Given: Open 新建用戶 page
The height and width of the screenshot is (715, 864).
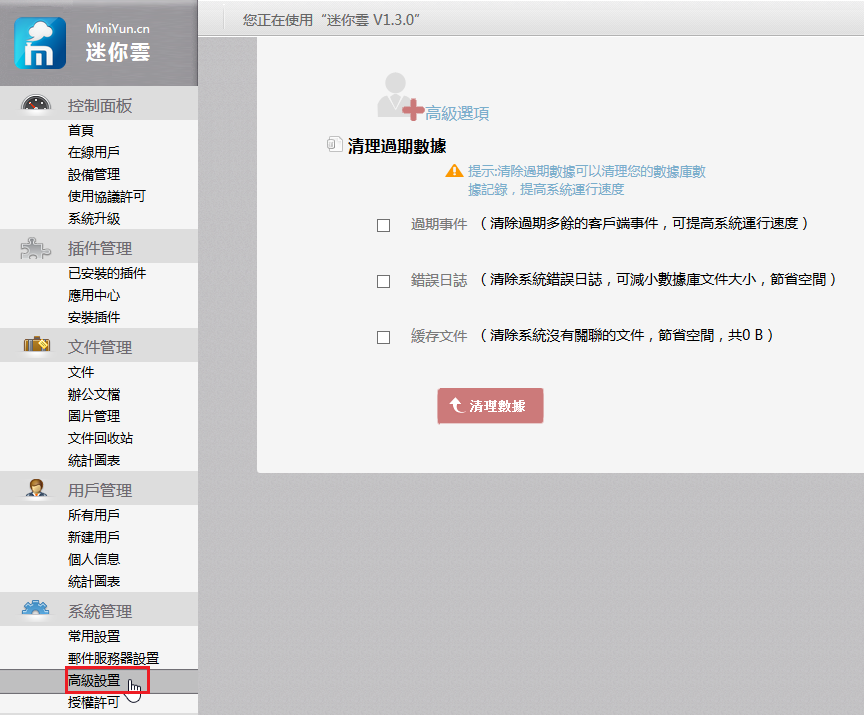Looking at the screenshot, I should [x=94, y=537].
